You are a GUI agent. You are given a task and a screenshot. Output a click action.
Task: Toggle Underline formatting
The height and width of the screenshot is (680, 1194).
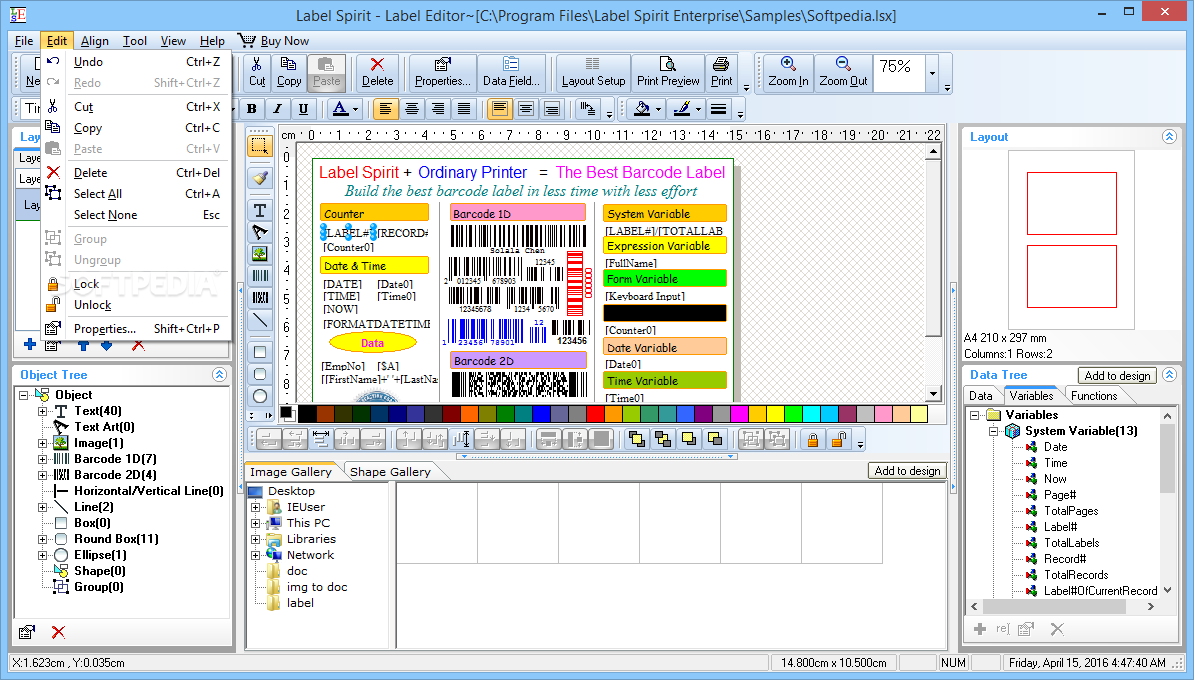[x=304, y=109]
